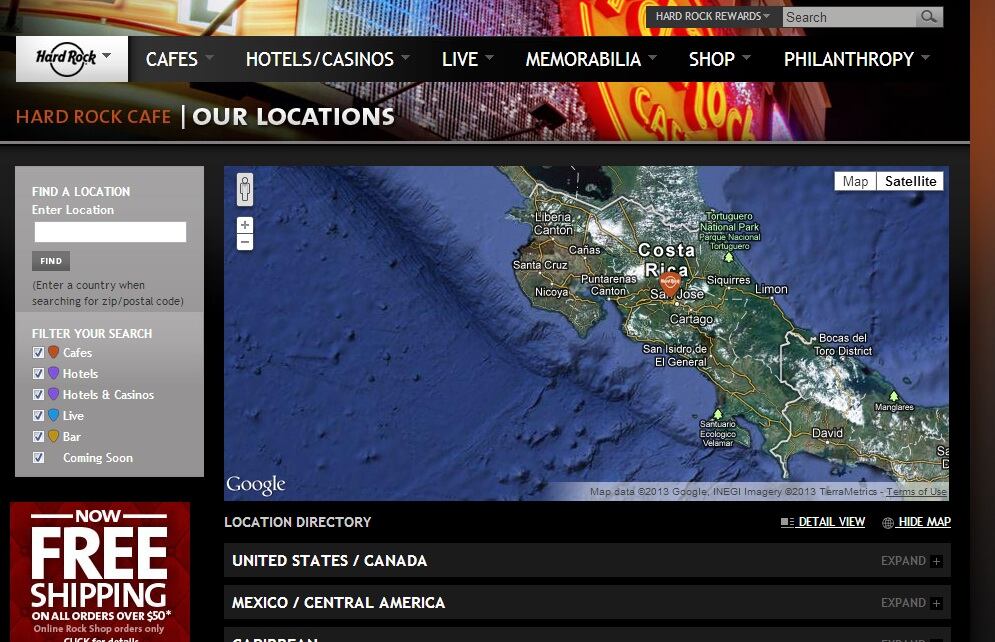Zoom out the map with minus button
The width and height of the screenshot is (995, 642).
point(245,242)
